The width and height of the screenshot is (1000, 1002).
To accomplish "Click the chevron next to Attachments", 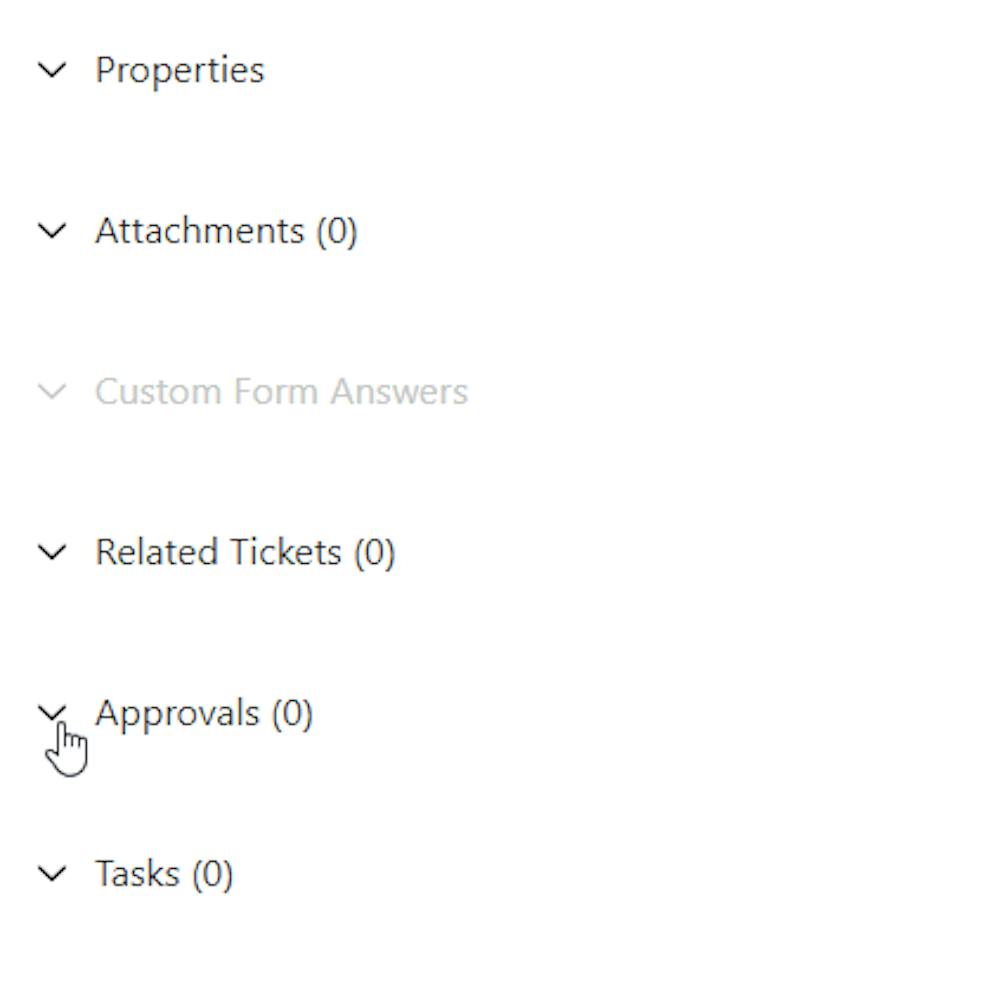I will pos(54,231).
